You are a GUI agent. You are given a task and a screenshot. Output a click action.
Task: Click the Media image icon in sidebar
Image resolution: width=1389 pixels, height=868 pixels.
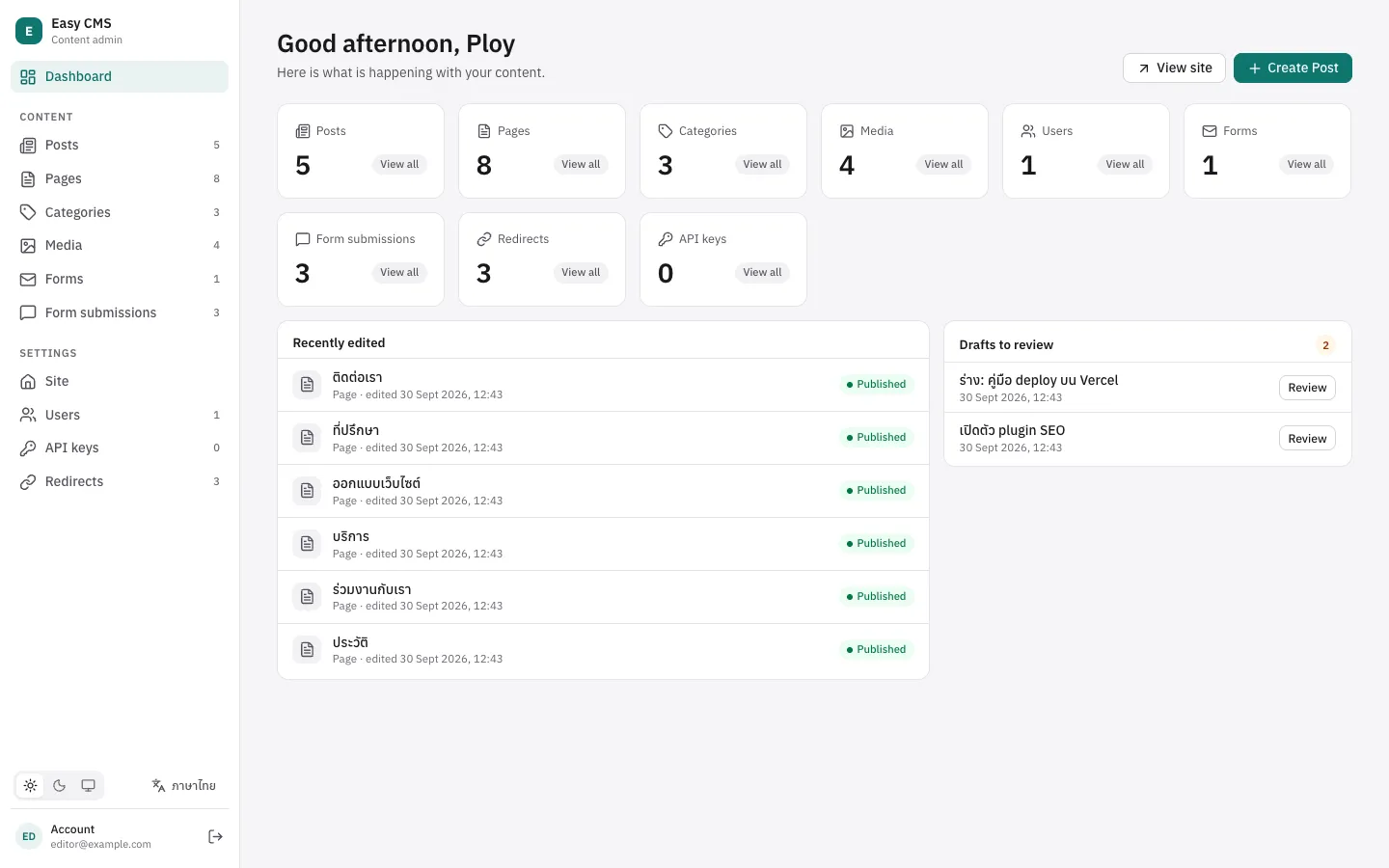coord(28,245)
